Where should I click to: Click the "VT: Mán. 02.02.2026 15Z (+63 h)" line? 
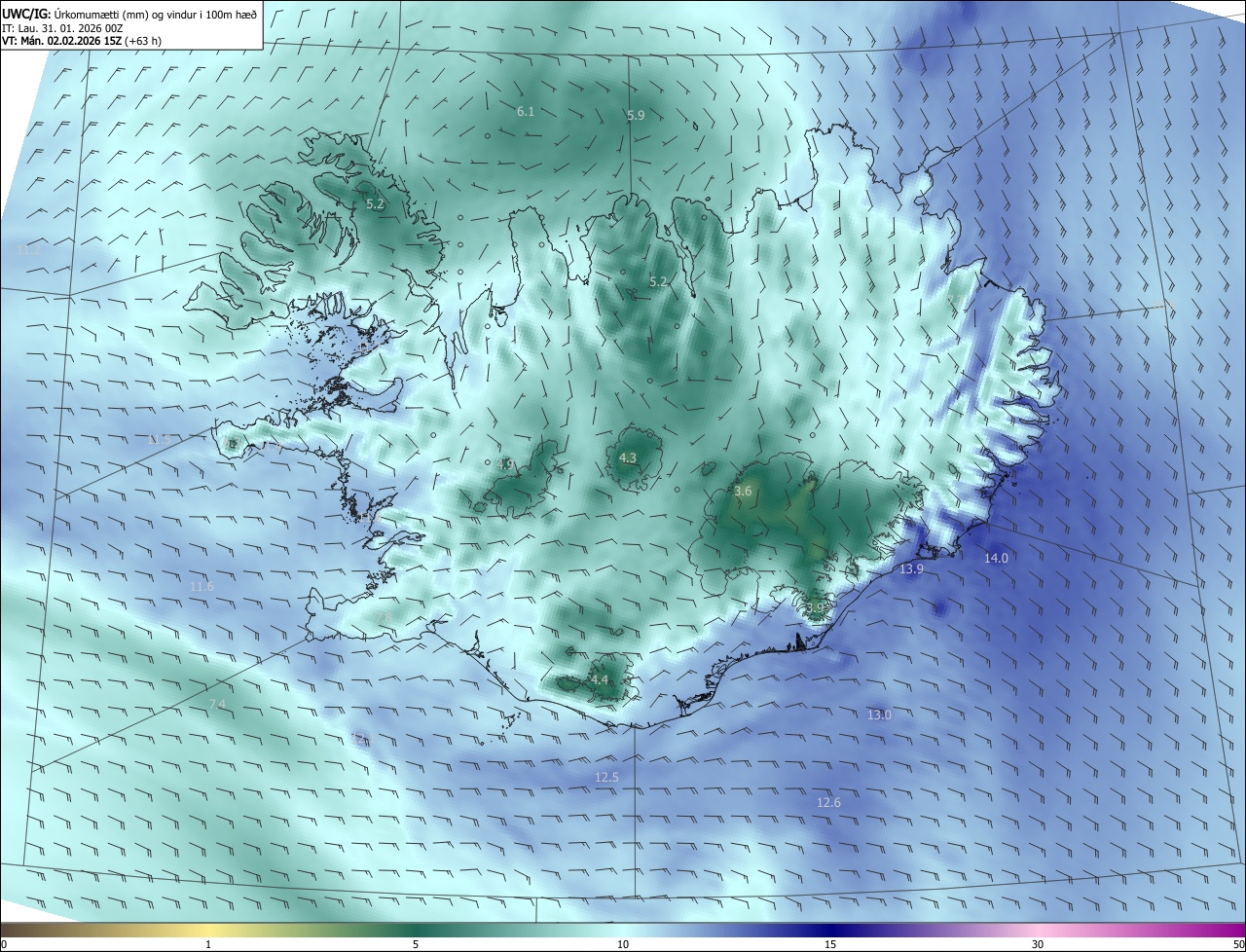pyautogui.click(x=81, y=42)
